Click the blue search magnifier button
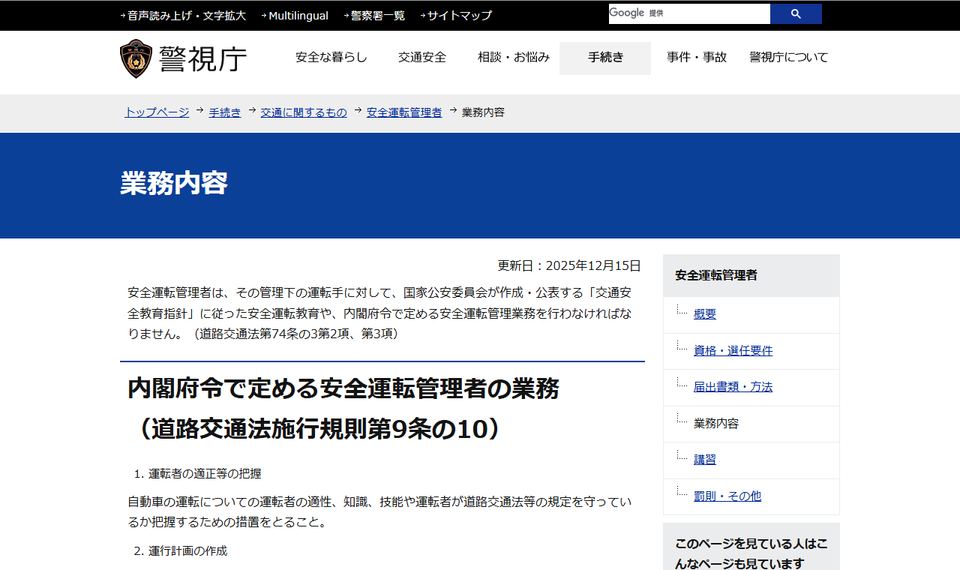The width and height of the screenshot is (960, 570). coord(795,13)
